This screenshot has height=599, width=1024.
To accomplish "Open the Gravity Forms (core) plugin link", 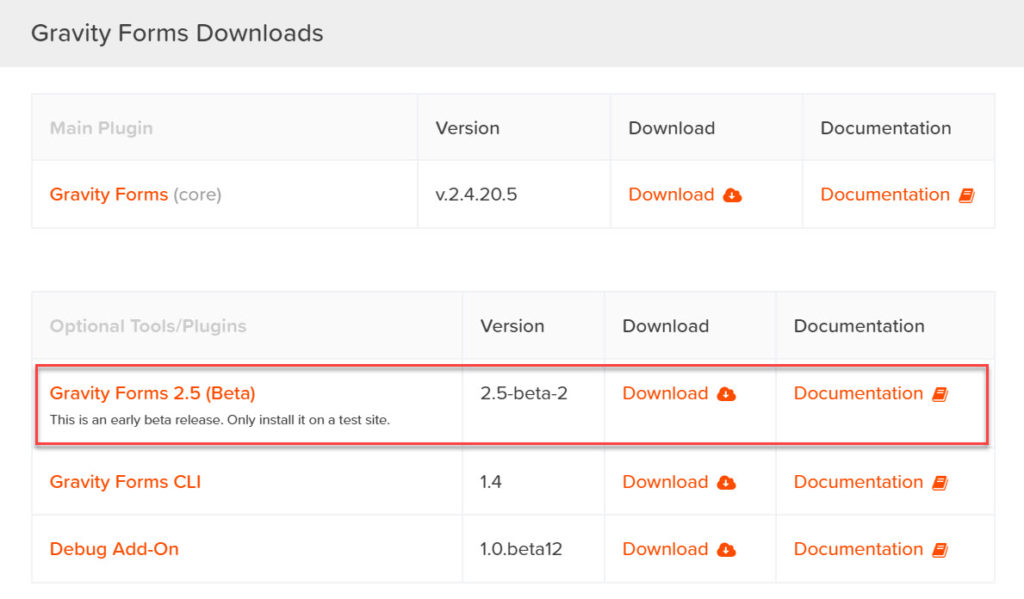I will point(108,195).
